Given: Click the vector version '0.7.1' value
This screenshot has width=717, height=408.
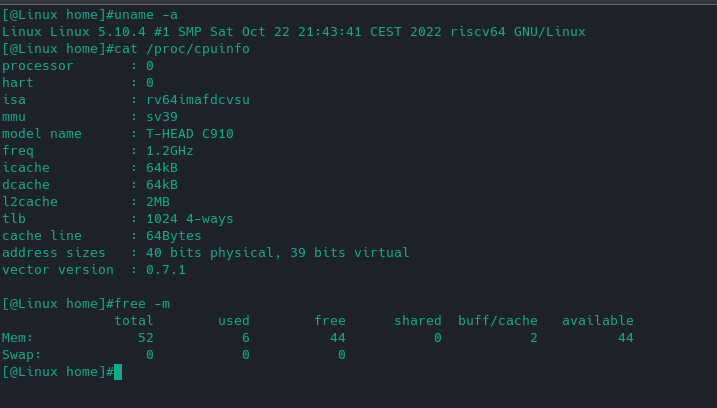Looking at the screenshot, I should click(x=166, y=269).
